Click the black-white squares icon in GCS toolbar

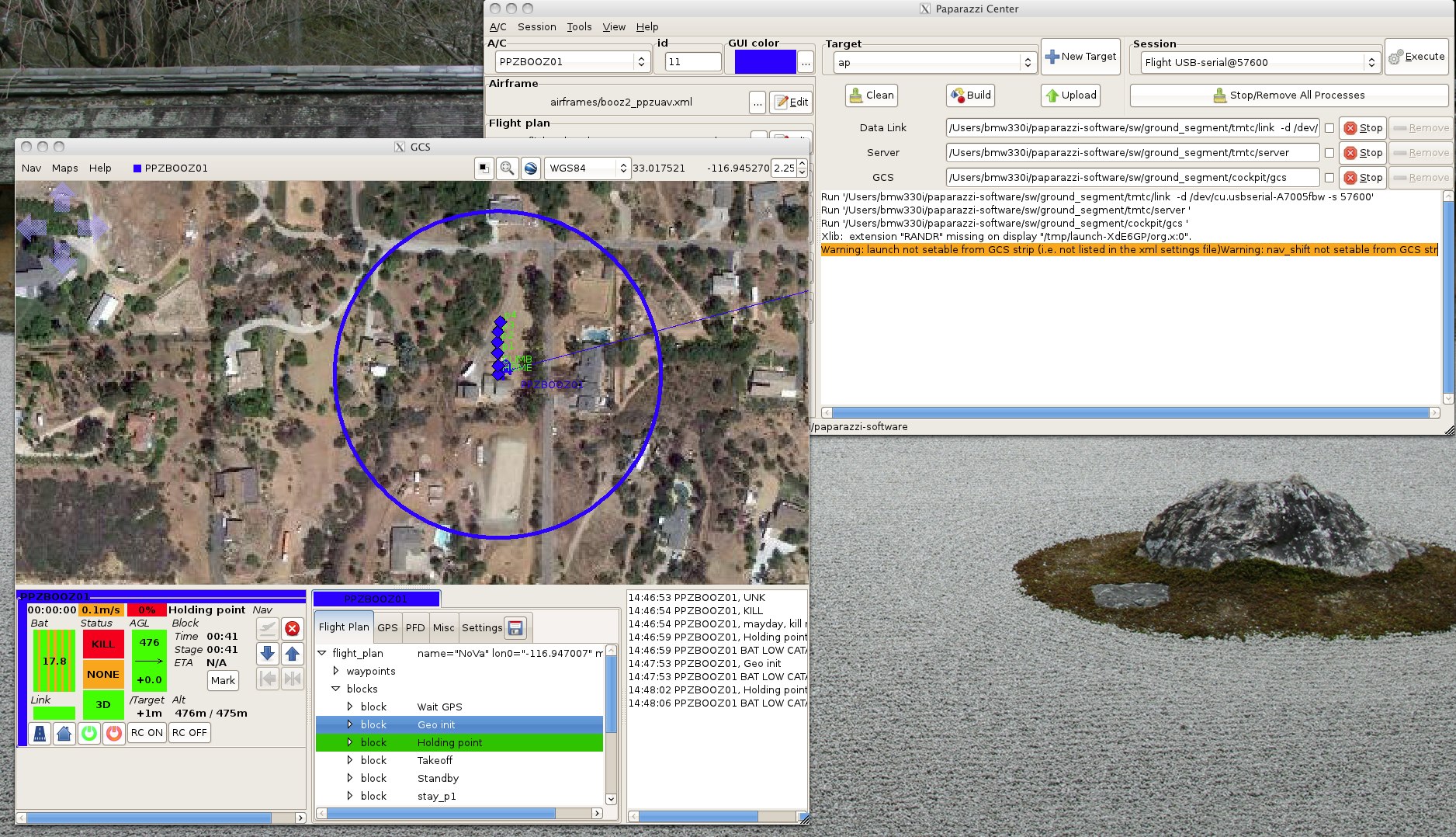click(x=484, y=168)
